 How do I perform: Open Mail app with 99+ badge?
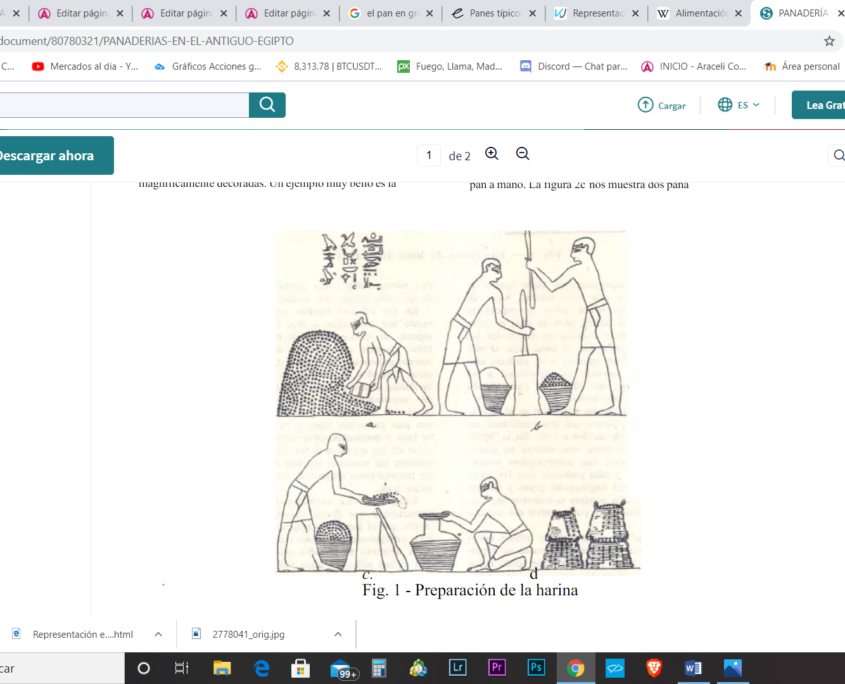343,669
